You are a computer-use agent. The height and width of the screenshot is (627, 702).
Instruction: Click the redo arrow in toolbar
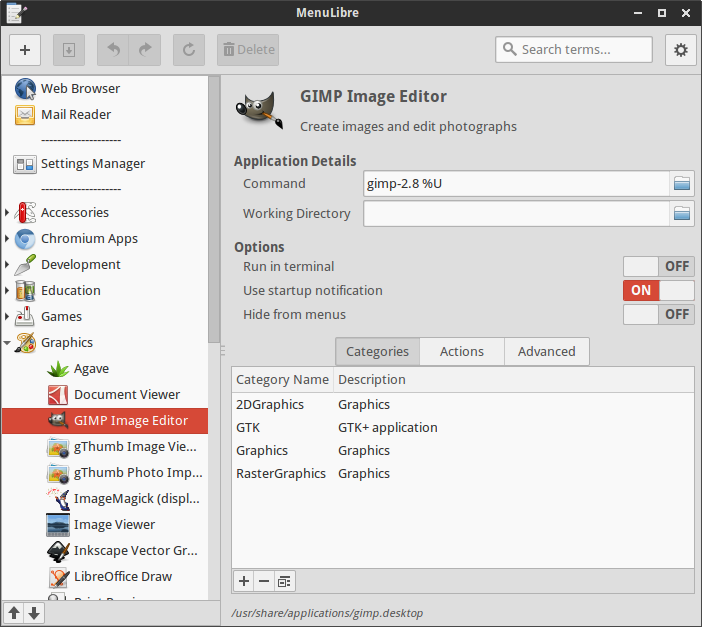click(145, 50)
